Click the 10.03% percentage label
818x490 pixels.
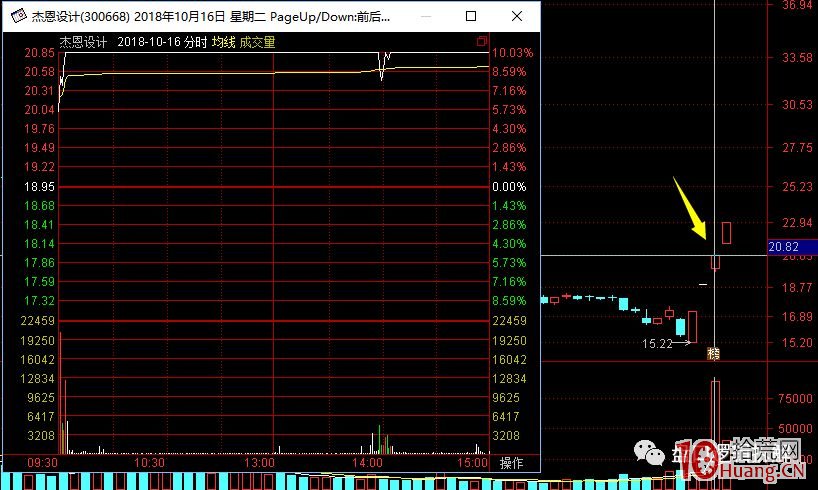click(513, 53)
